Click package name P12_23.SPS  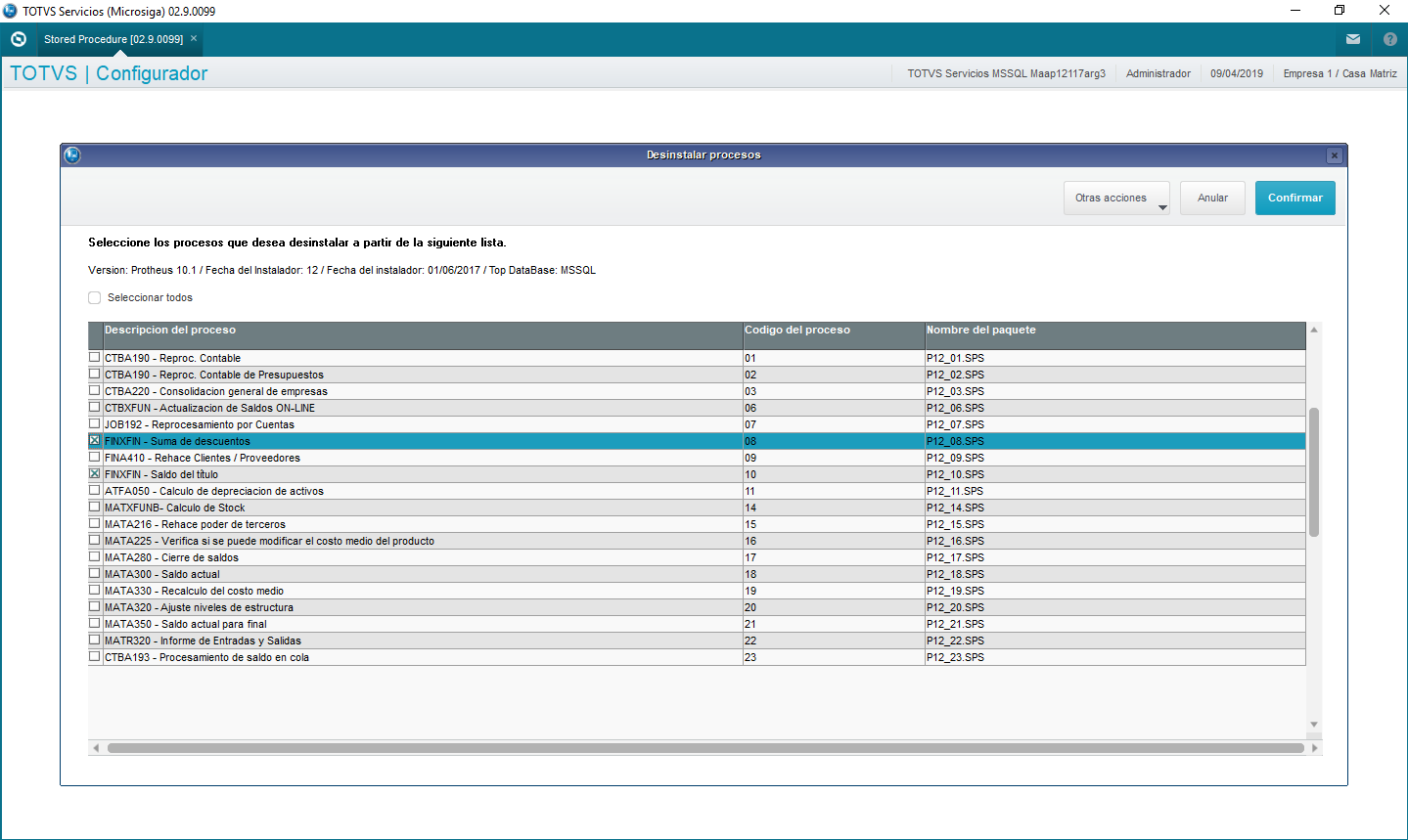click(x=955, y=657)
